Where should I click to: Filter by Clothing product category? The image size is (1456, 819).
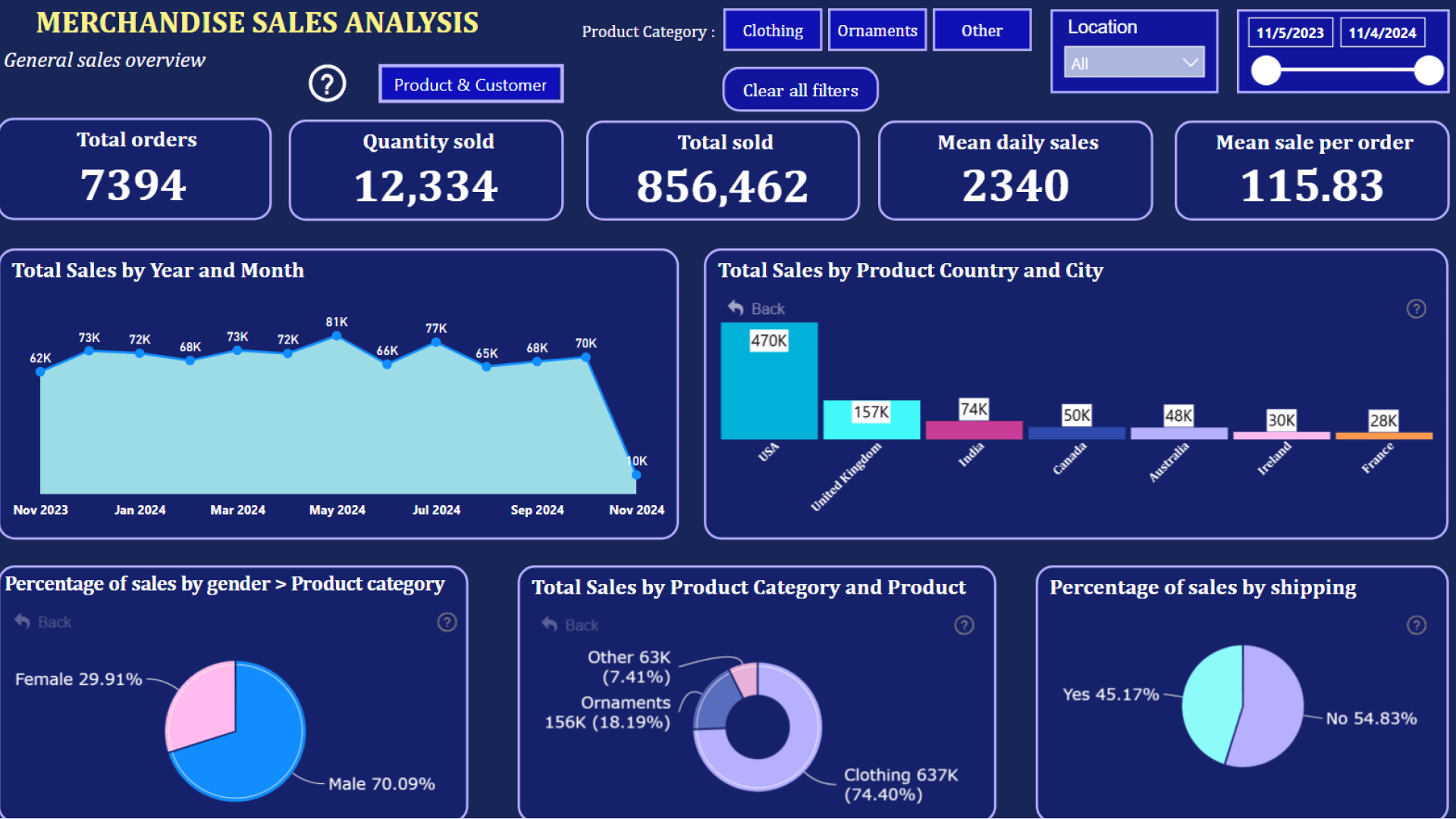click(773, 30)
